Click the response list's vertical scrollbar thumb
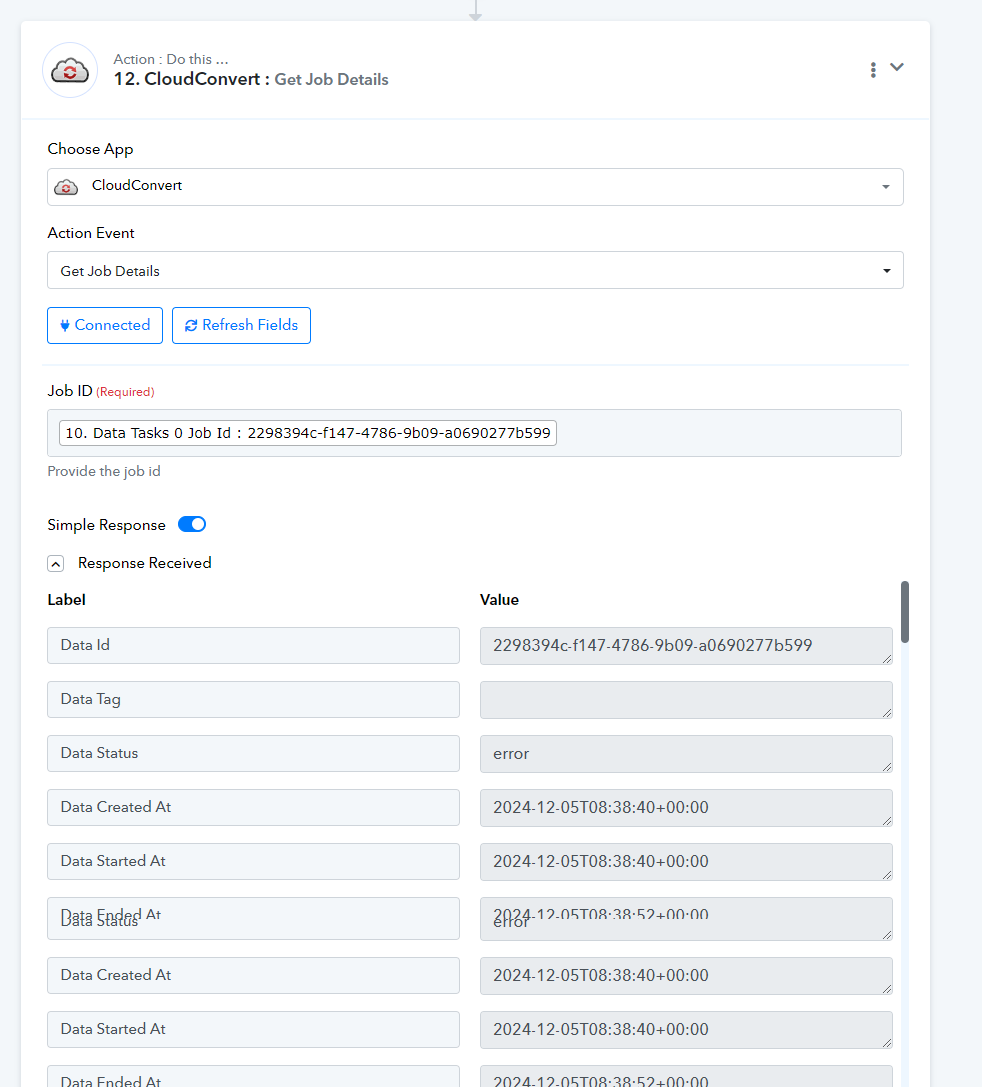982x1087 pixels. click(904, 612)
